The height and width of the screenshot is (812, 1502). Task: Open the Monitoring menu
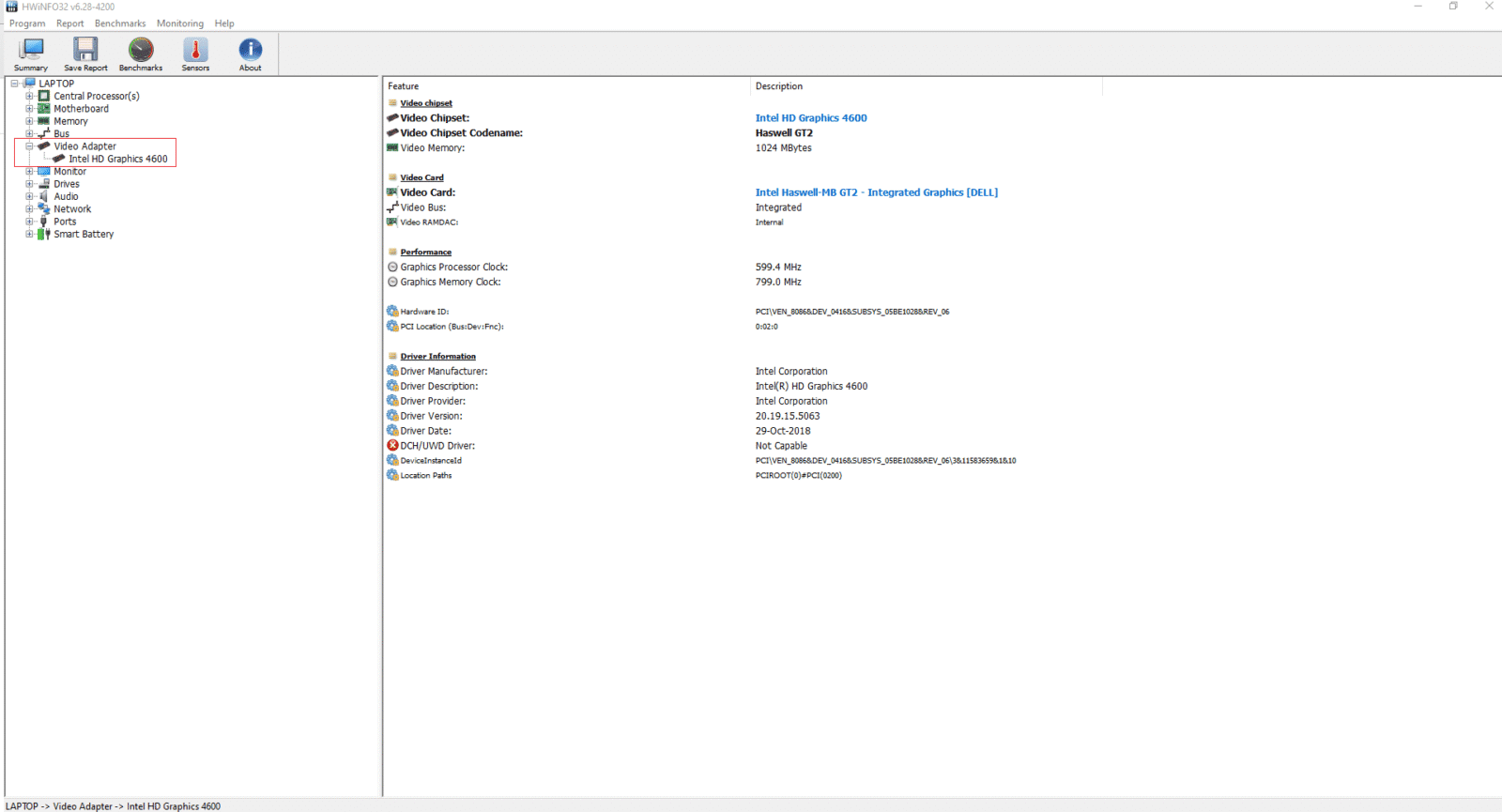pos(179,23)
